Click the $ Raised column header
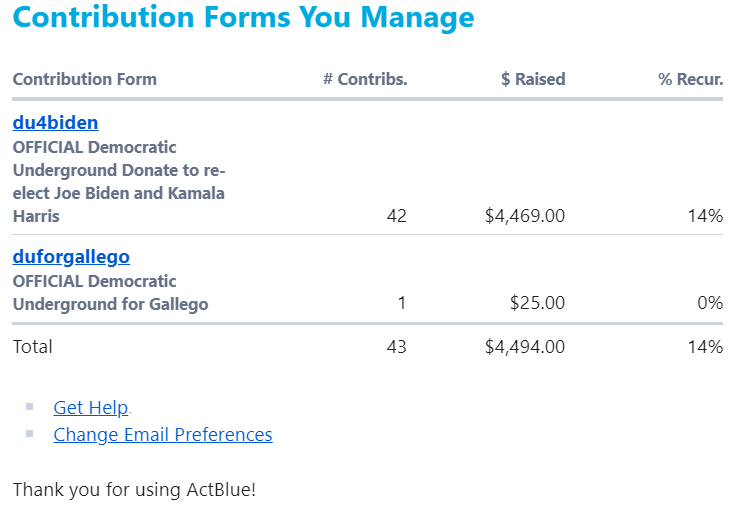The image size is (733, 508). pyautogui.click(x=533, y=79)
